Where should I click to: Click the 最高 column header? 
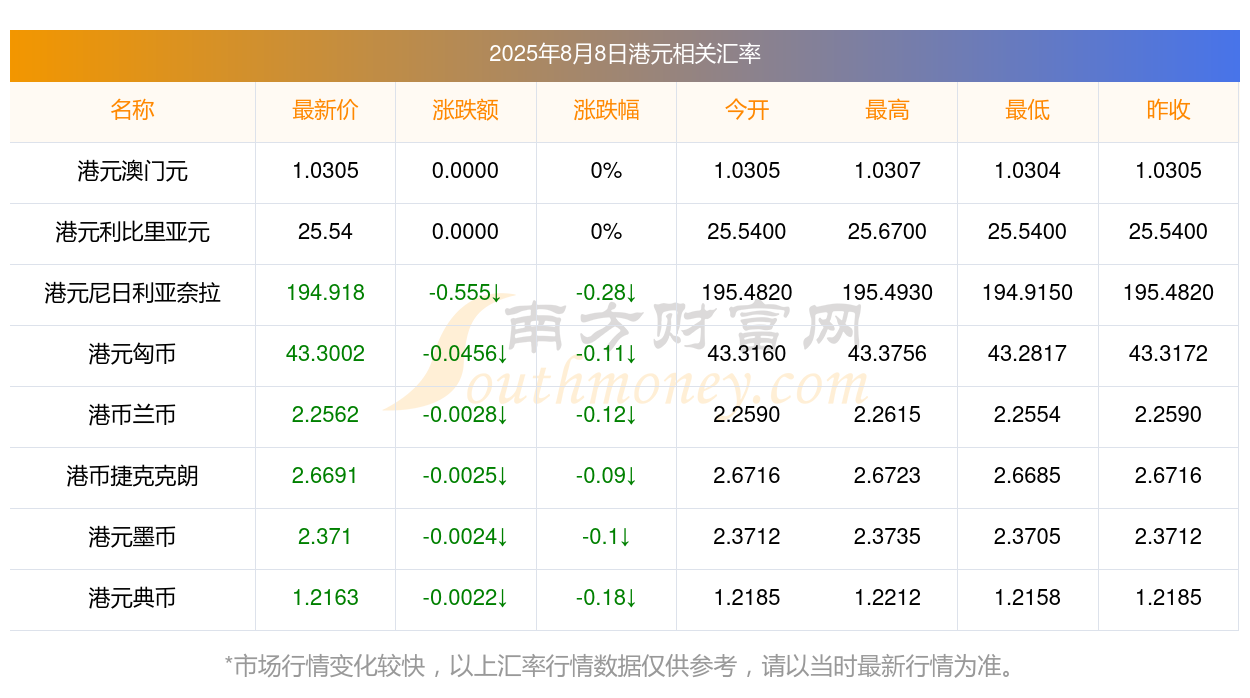(x=887, y=110)
